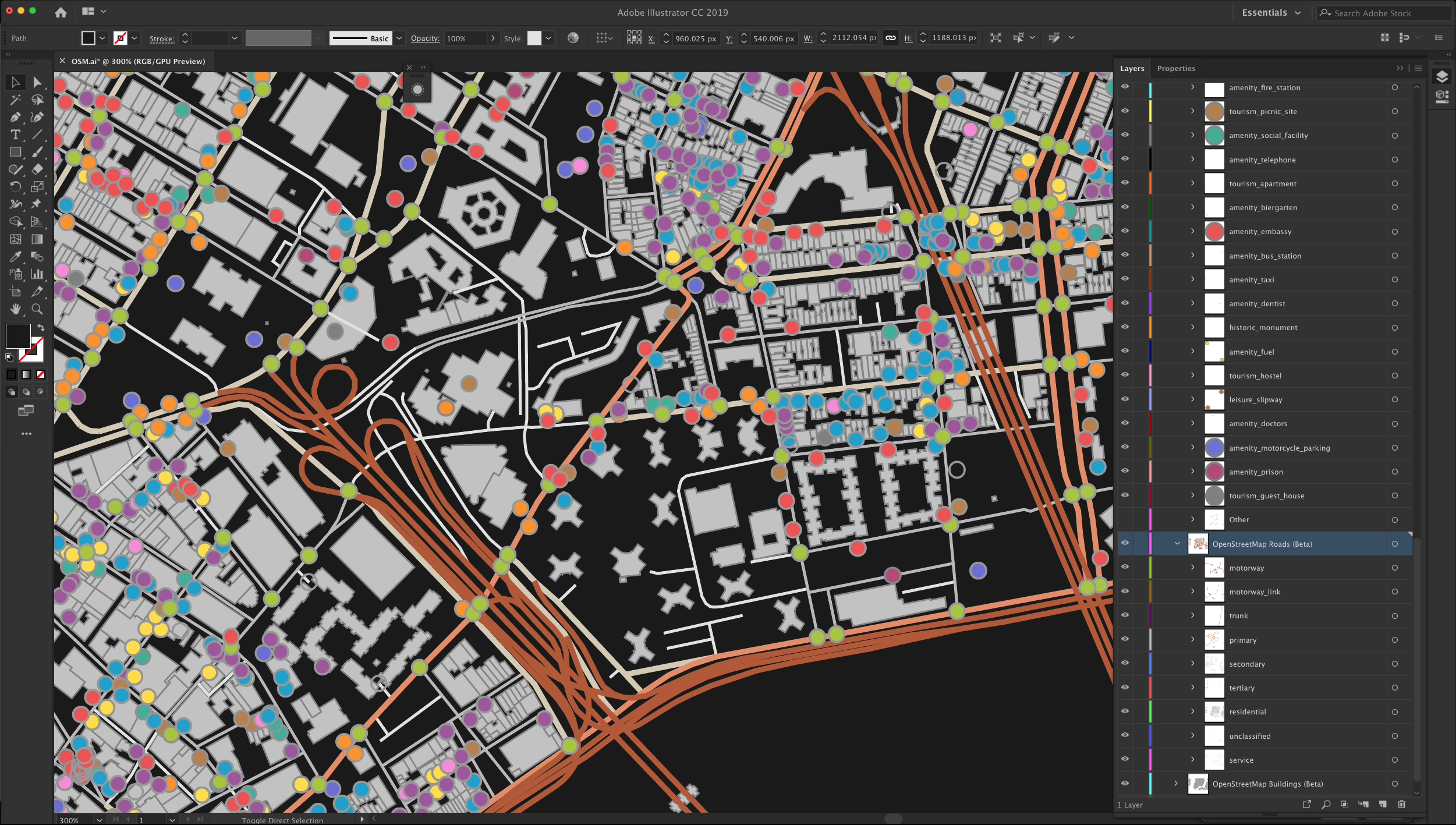The width and height of the screenshot is (1456, 825).
Task: Click the fill color swatch in toolbar
Action: [17, 337]
